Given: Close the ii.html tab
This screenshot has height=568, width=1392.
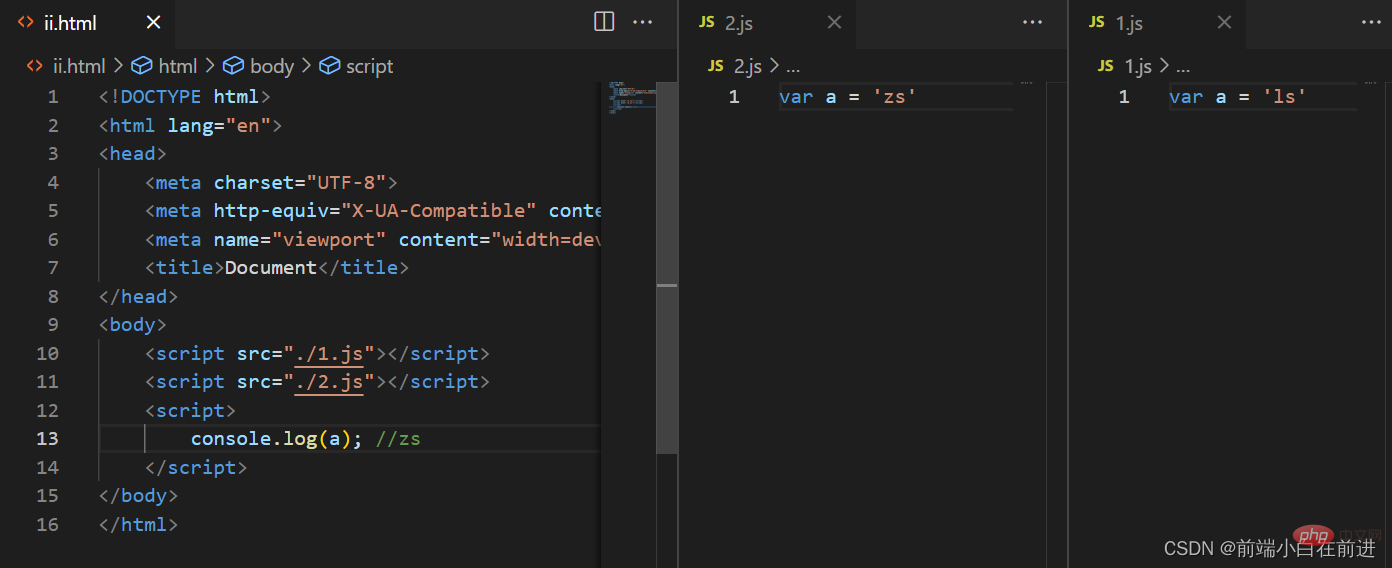Looking at the screenshot, I should [153, 22].
